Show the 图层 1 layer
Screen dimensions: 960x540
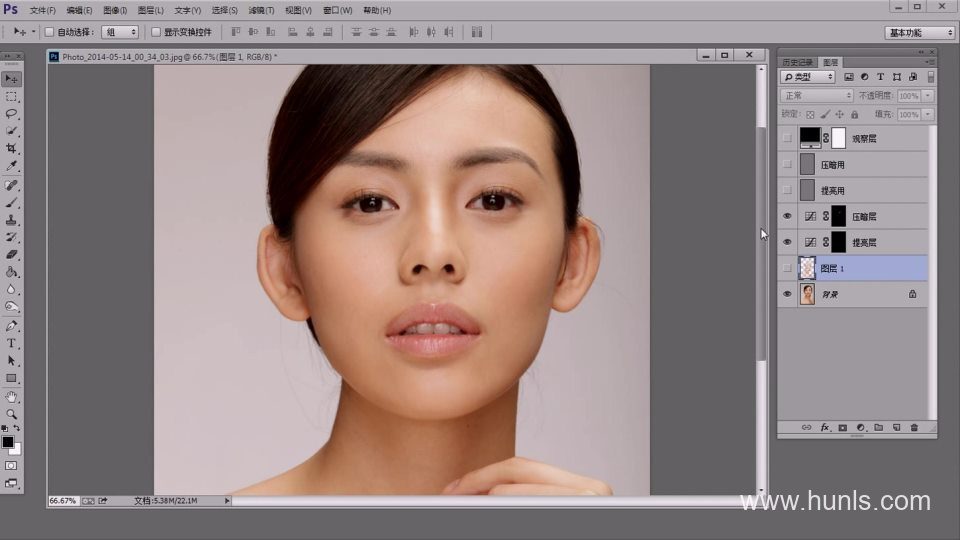pyautogui.click(x=787, y=268)
